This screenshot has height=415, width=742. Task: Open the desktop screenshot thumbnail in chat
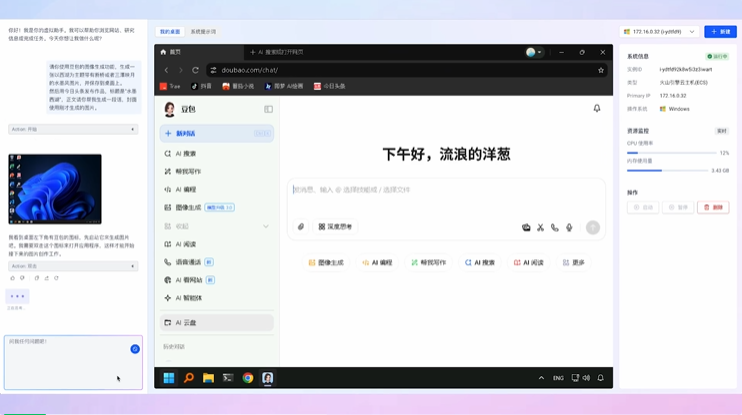tap(55, 189)
